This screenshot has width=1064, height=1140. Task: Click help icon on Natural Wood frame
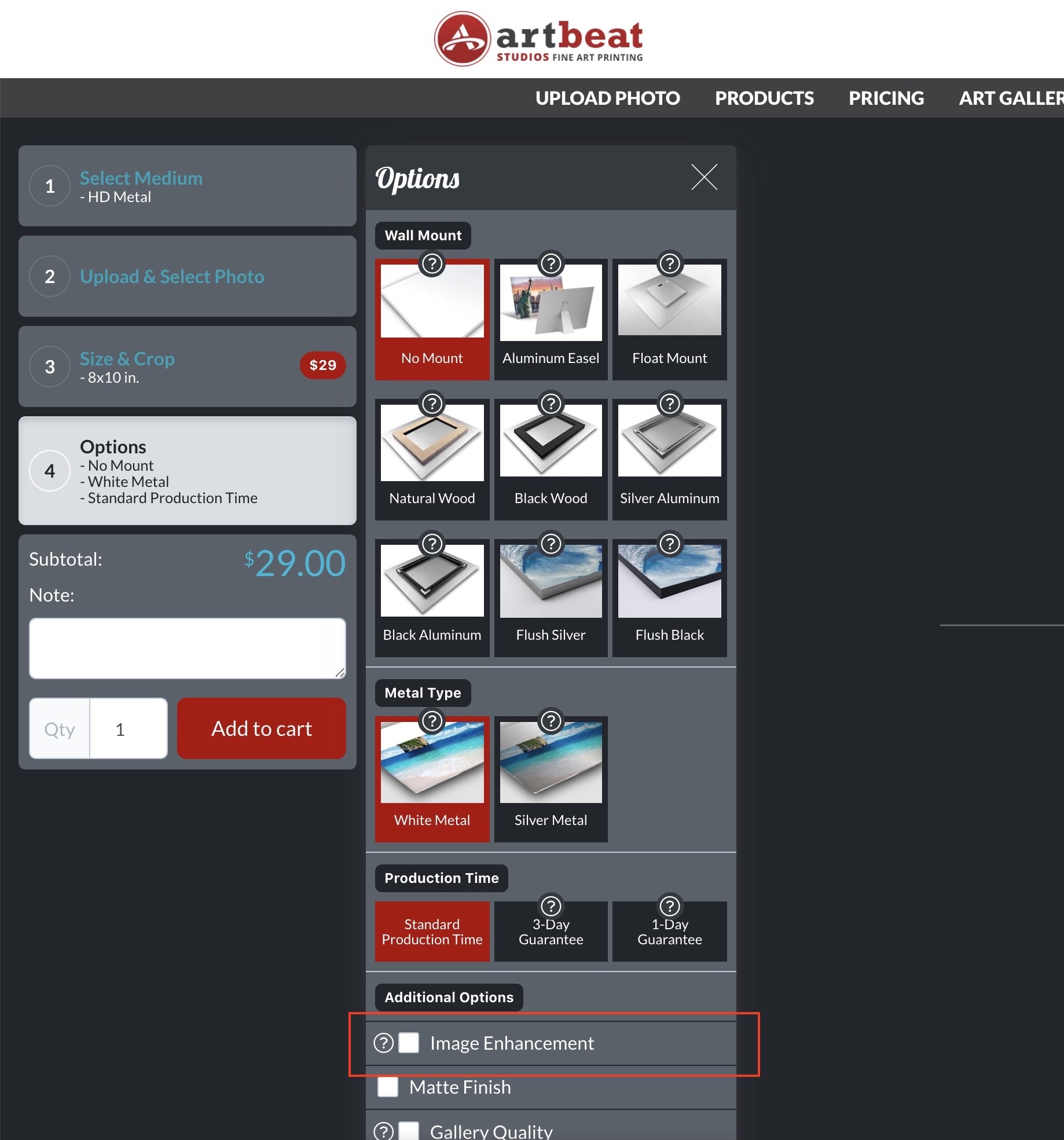click(432, 404)
